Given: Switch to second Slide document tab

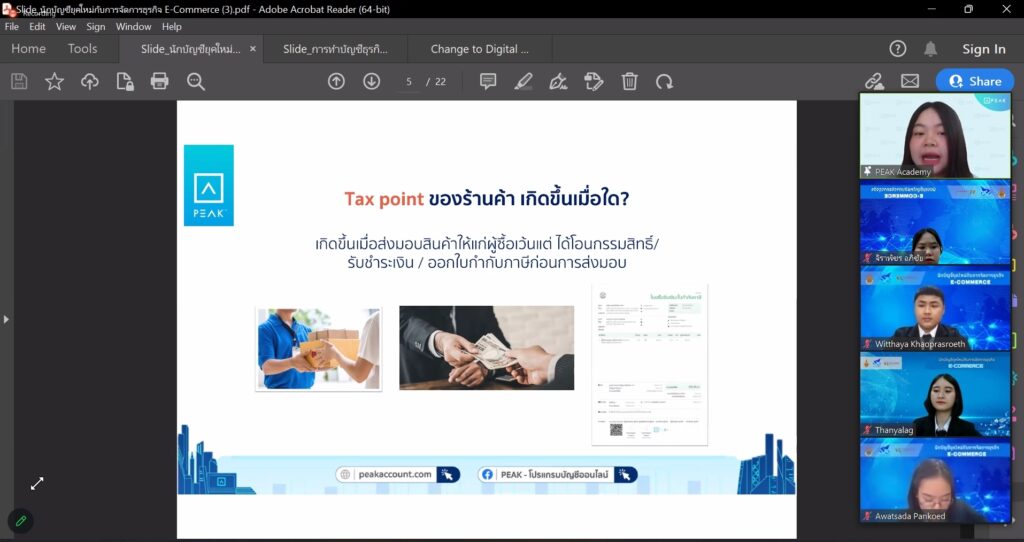Looking at the screenshot, I should tap(335, 49).
